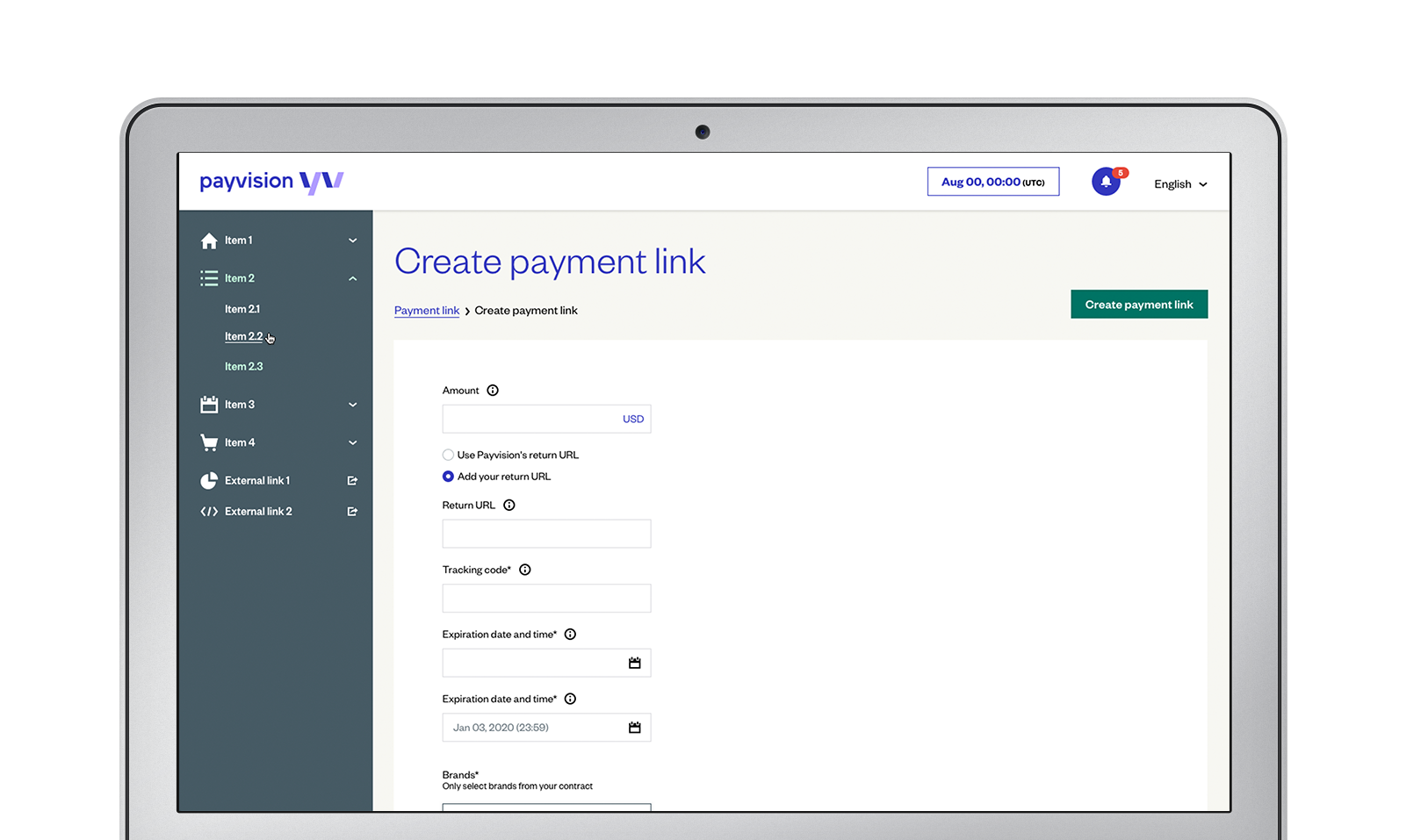Click the code brackets icon for External link 2
1428x840 pixels.
209,511
